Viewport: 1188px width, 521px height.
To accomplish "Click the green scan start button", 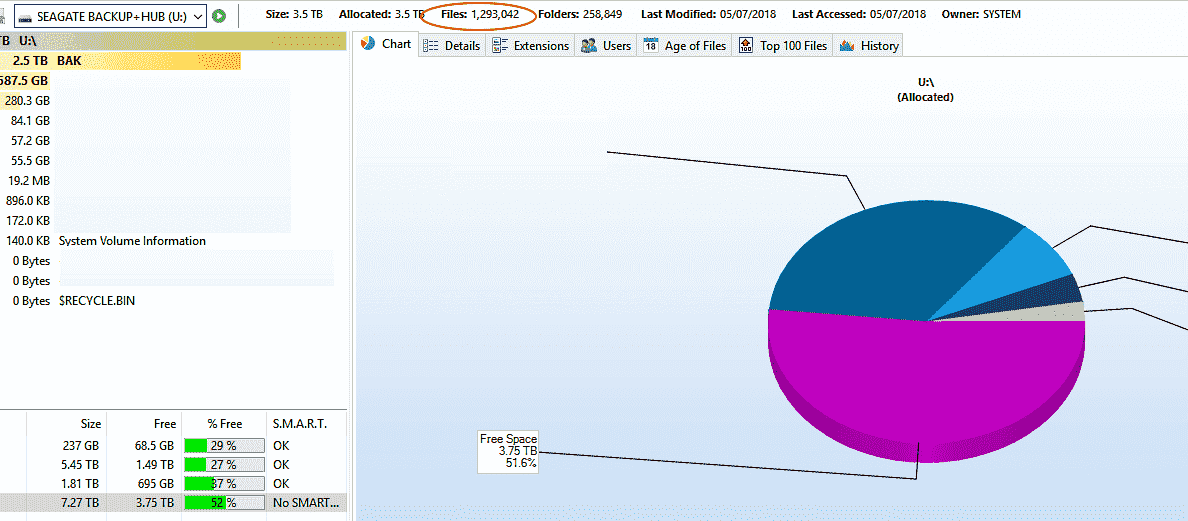I will pos(219,16).
